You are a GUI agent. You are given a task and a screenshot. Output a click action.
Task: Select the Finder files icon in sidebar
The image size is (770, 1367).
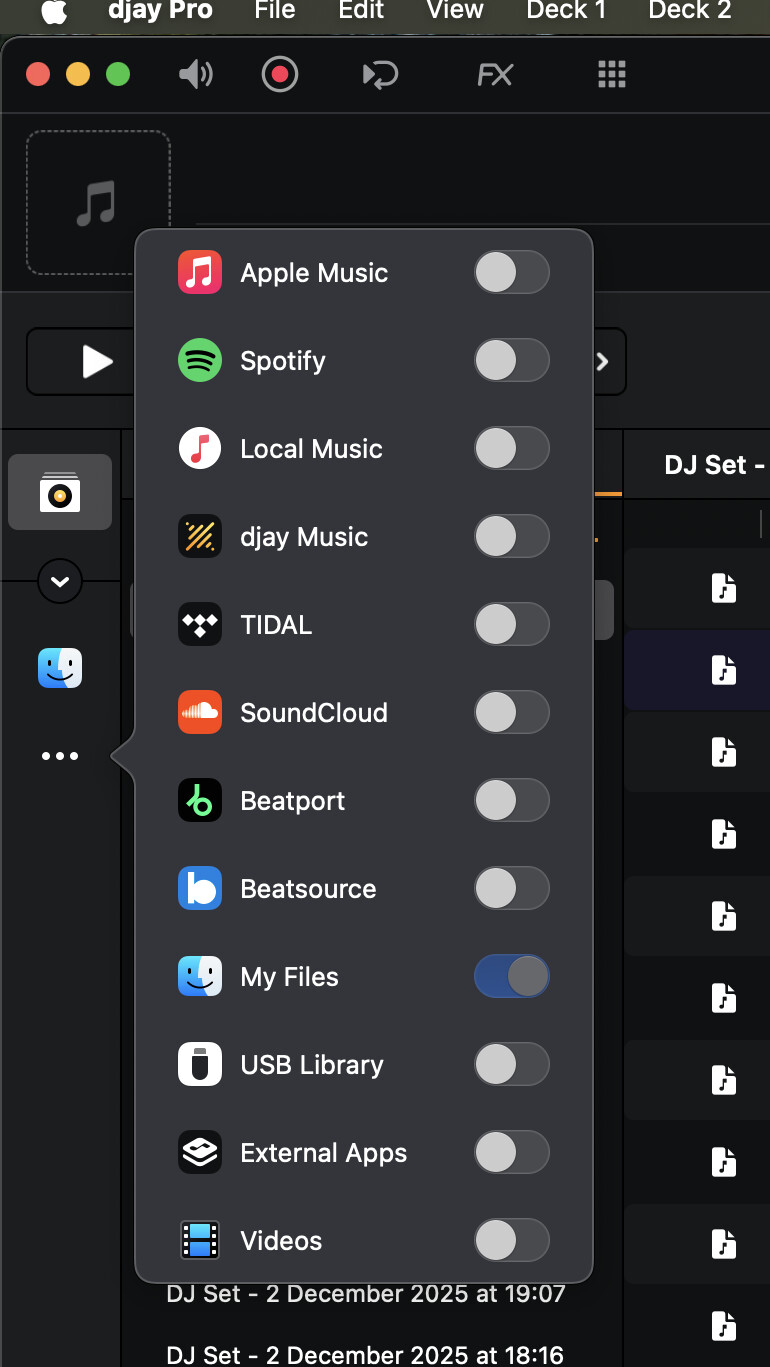tap(60, 668)
